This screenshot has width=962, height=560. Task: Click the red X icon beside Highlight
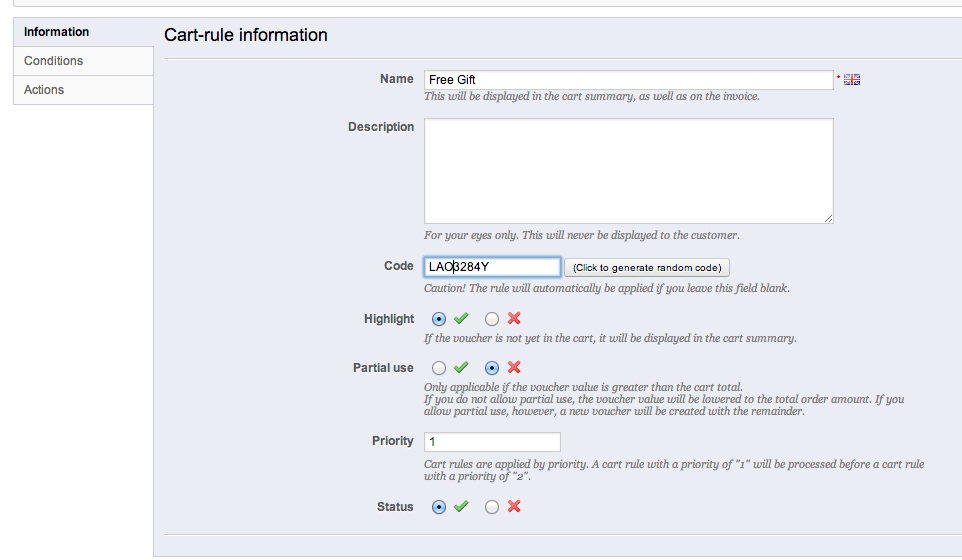pos(514,319)
